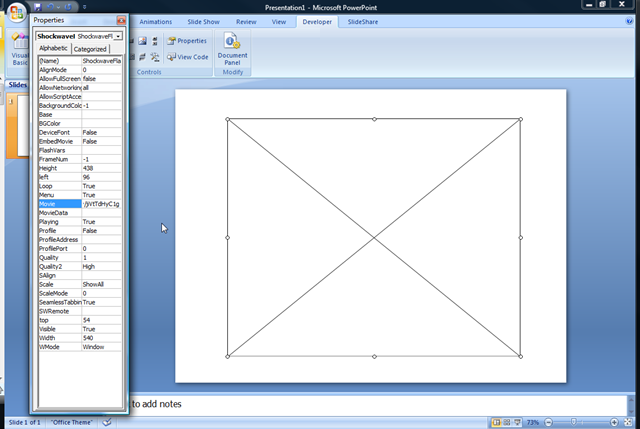Click the Visible value True
This screenshot has width=640, height=429.
point(101,329)
